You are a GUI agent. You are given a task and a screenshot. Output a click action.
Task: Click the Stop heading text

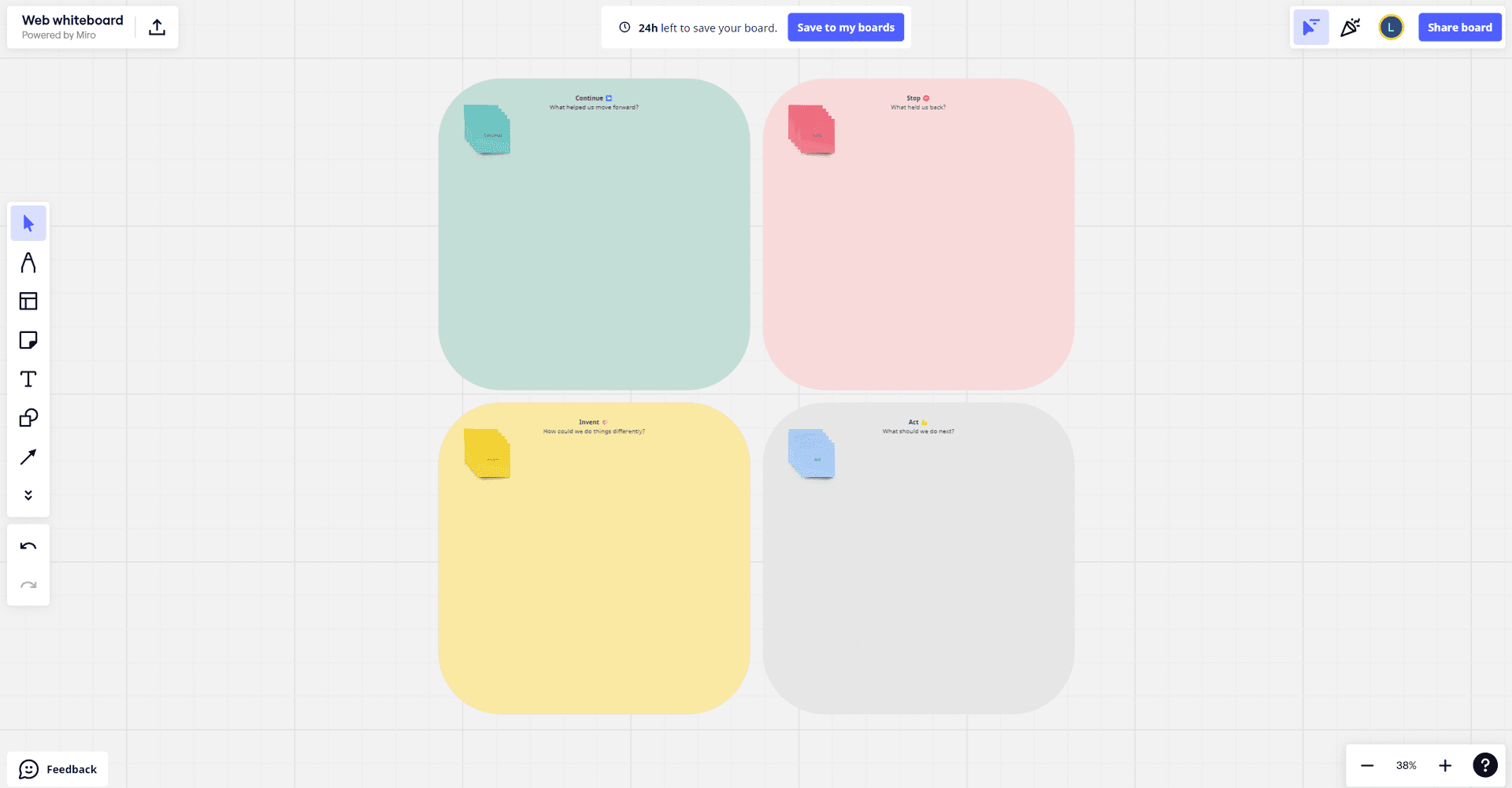(x=913, y=98)
